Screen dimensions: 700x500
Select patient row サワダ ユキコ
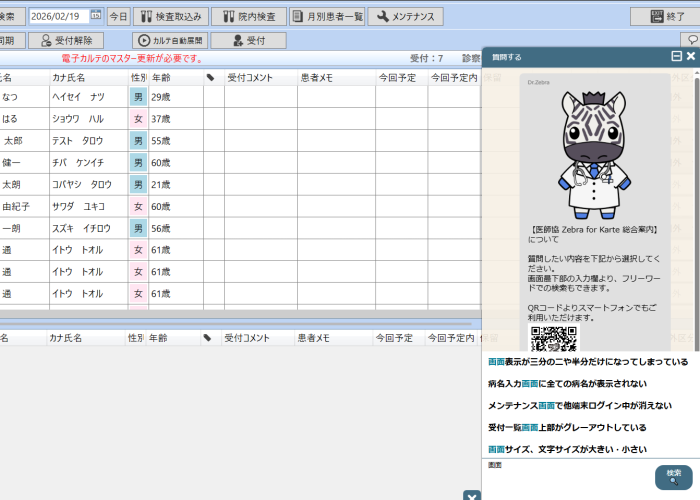[241, 206]
